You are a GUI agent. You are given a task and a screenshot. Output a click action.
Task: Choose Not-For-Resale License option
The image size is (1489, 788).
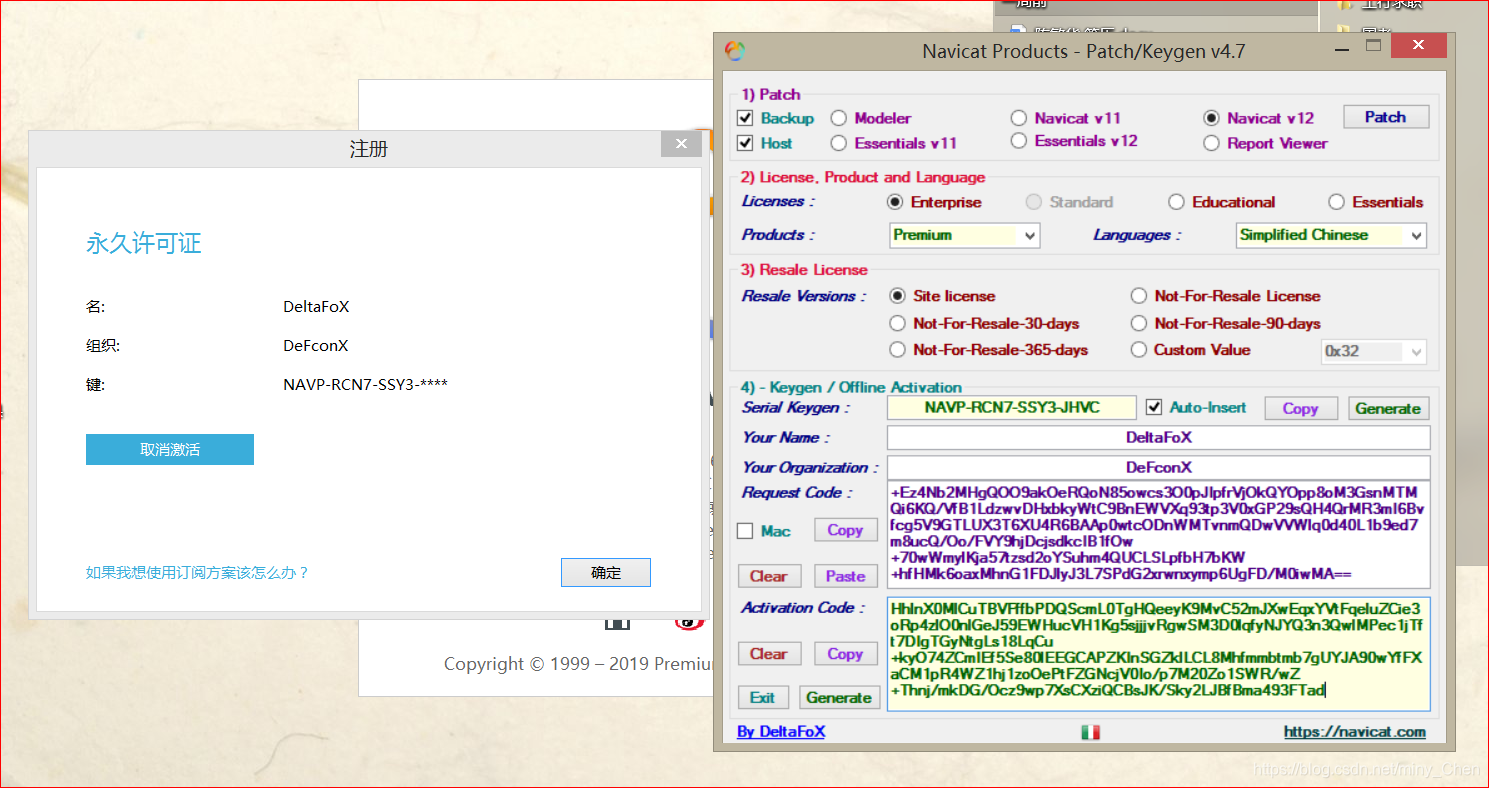(x=1138, y=296)
